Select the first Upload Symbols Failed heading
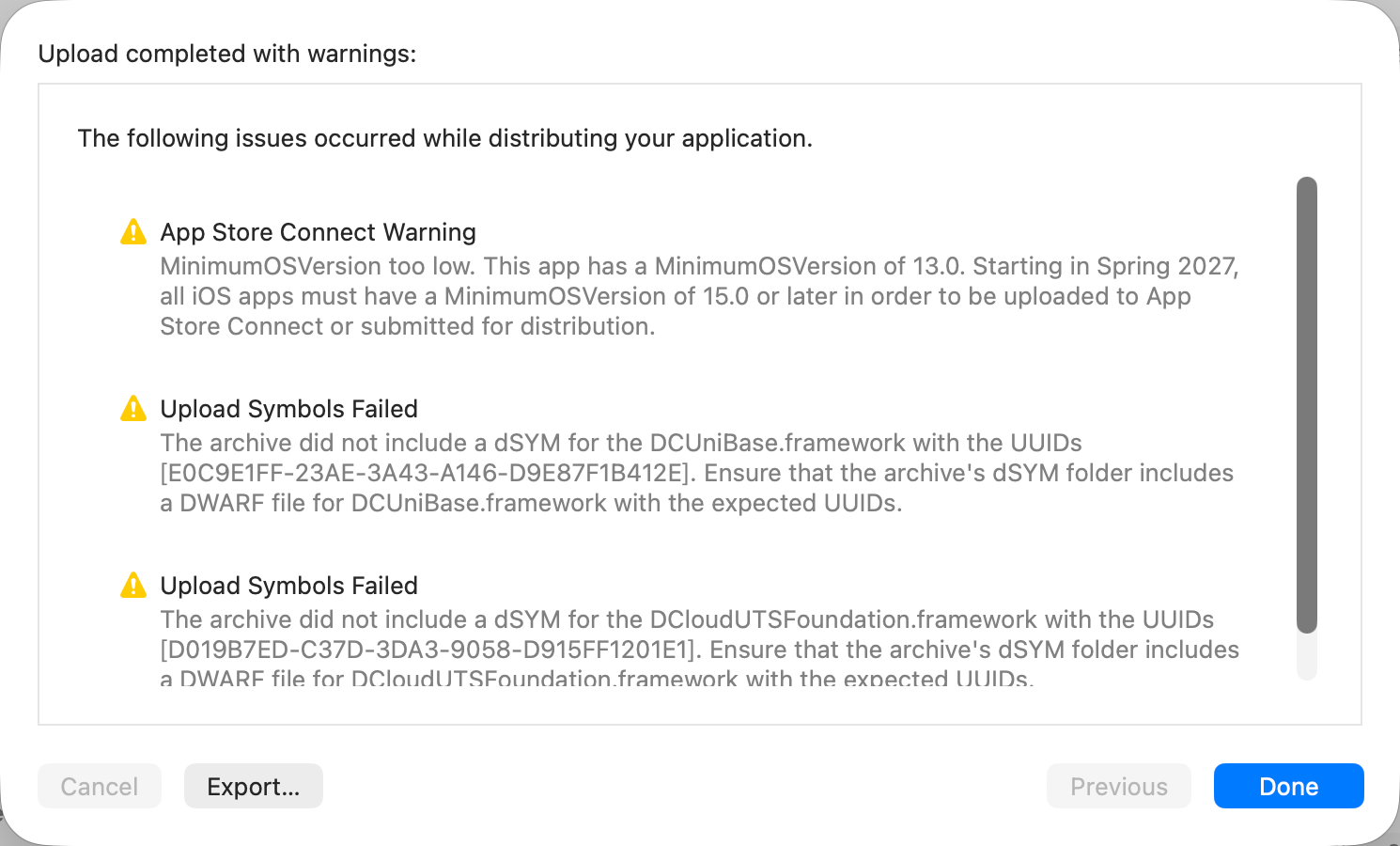Image resolution: width=1400 pixels, height=846 pixels. [289, 409]
